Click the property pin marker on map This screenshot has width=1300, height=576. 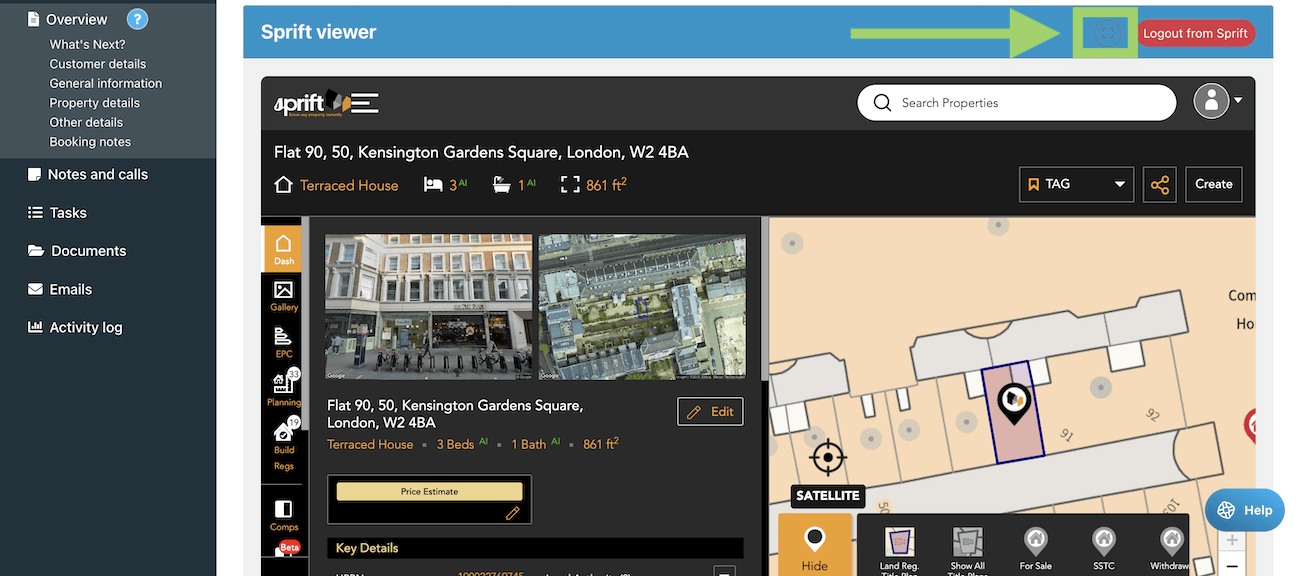pos(1015,404)
